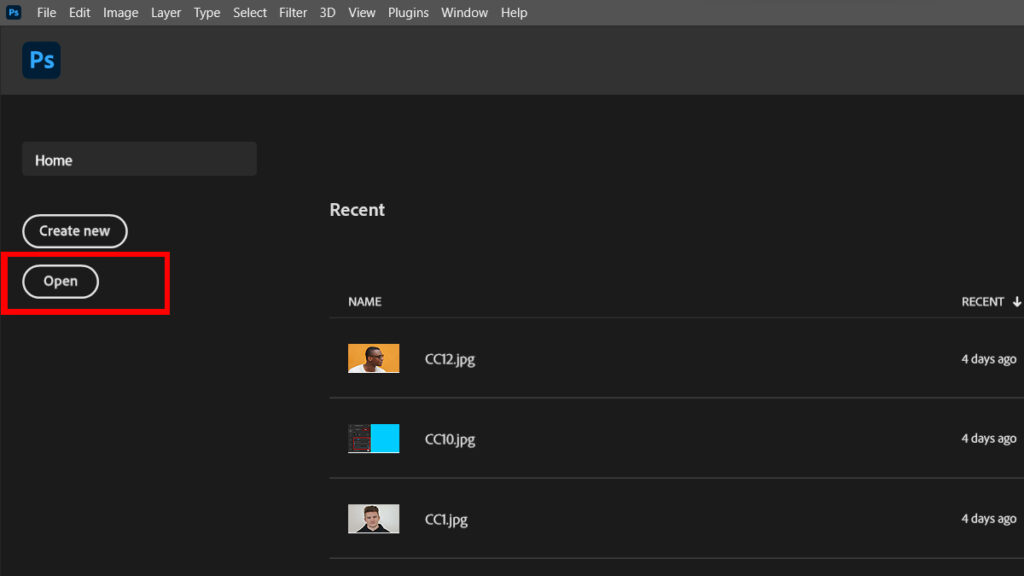The width and height of the screenshot is (1024, 576).
Task: Open the Layer menu
Action: pos(166,13)
